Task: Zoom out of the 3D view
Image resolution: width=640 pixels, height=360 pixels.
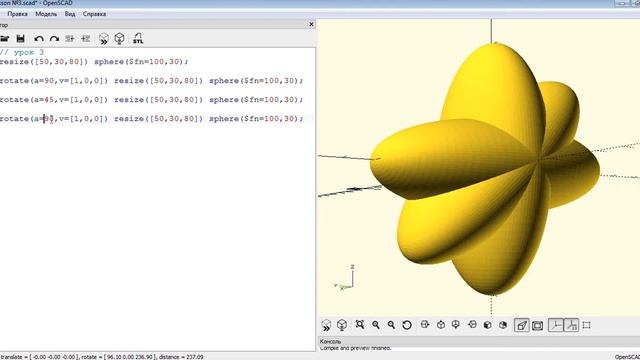Action: [x=391, y=325]
